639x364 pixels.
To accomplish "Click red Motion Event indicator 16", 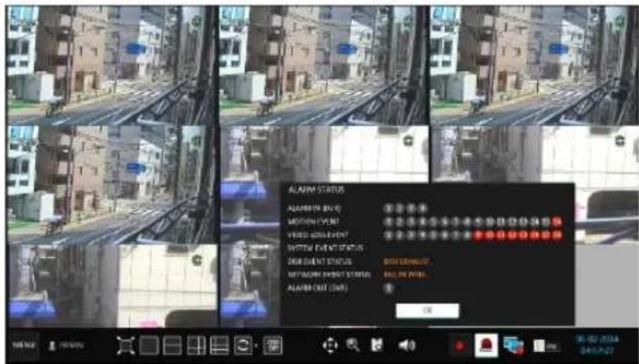I will pyautogui.click(x=557, y=222).
